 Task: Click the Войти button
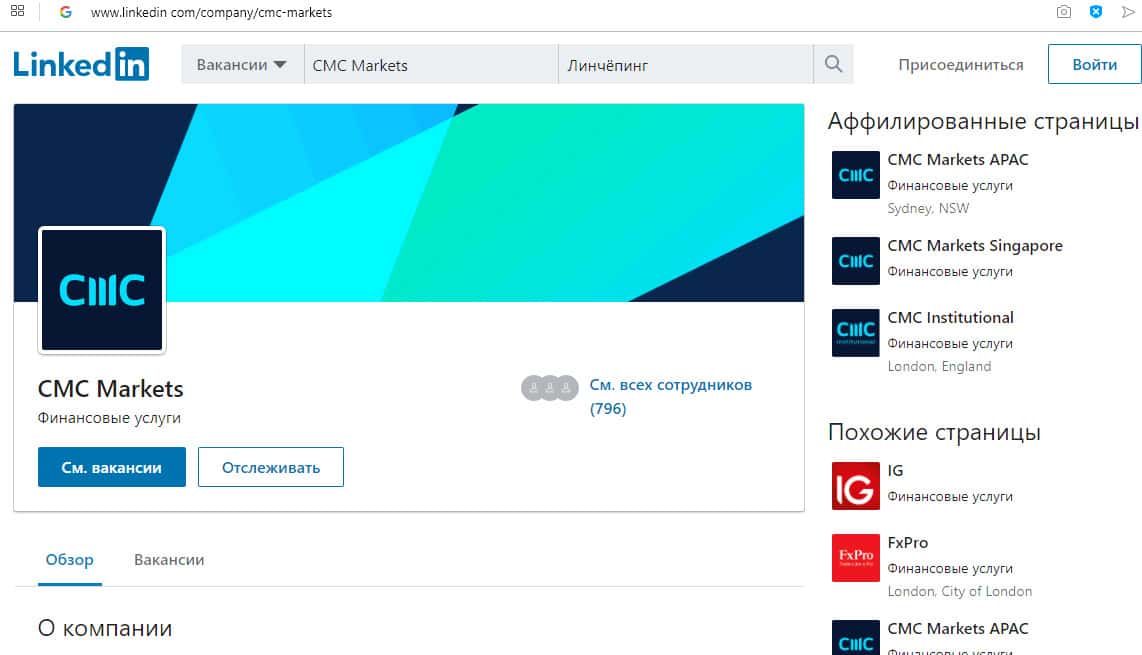pos(1094,64)
